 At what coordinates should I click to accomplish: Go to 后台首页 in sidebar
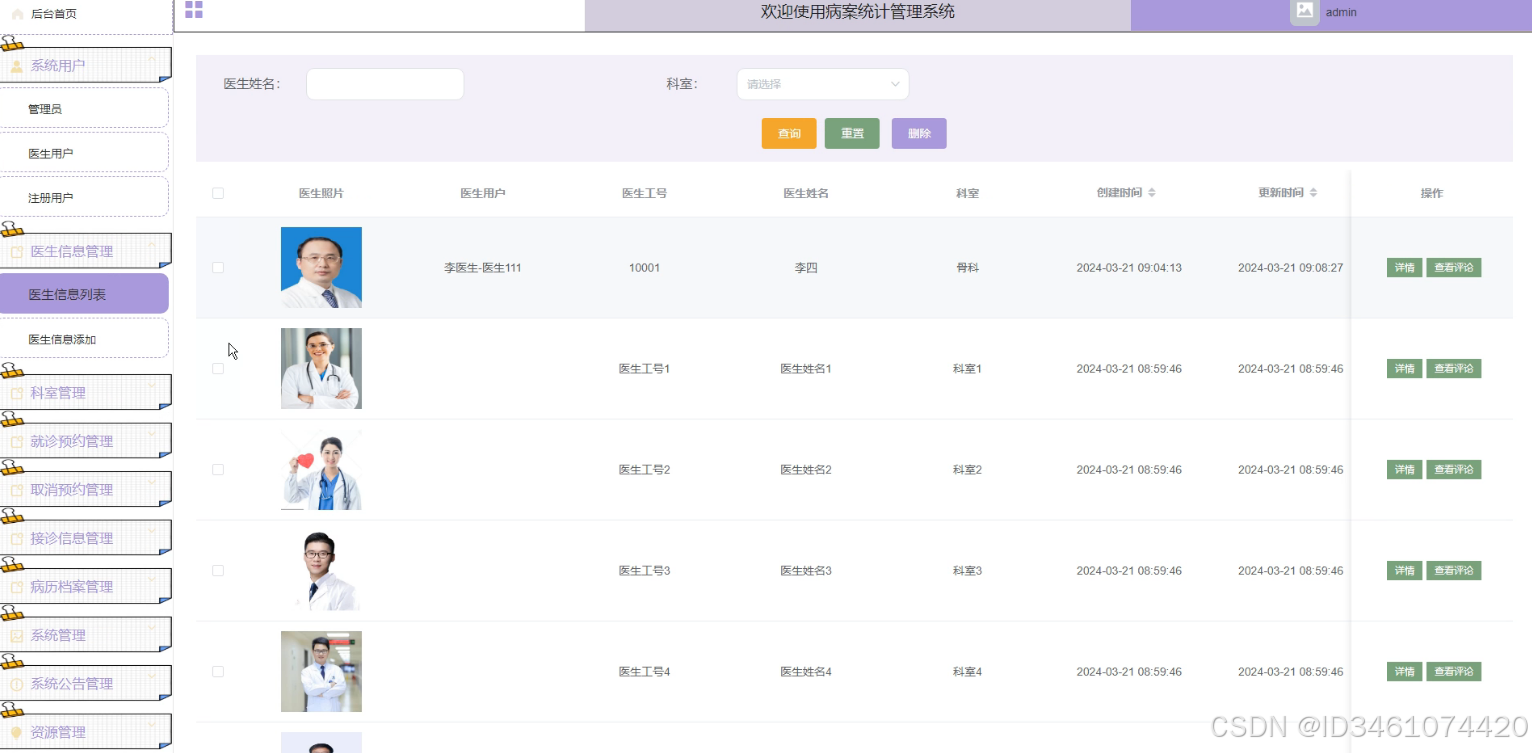coord(53,14)
